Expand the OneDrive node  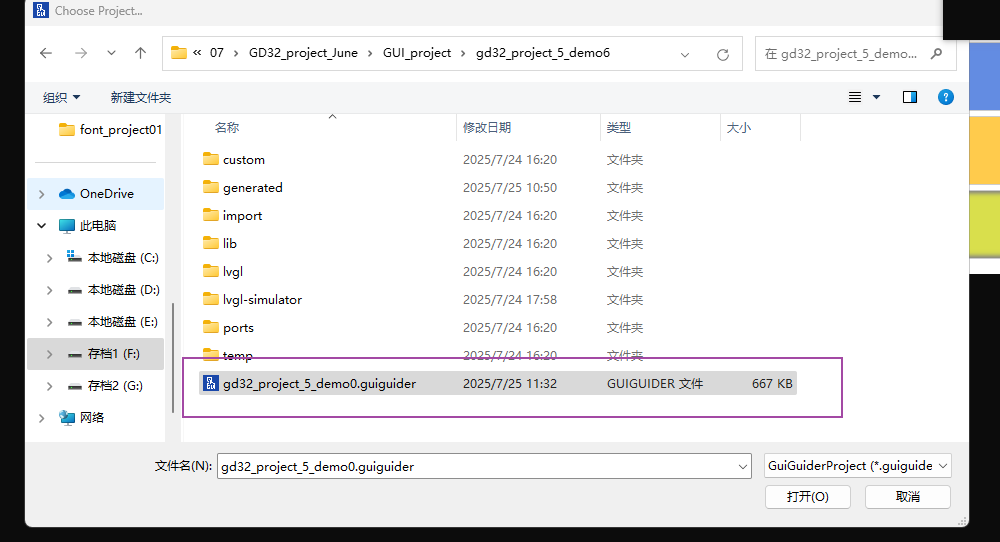(41, 194)
